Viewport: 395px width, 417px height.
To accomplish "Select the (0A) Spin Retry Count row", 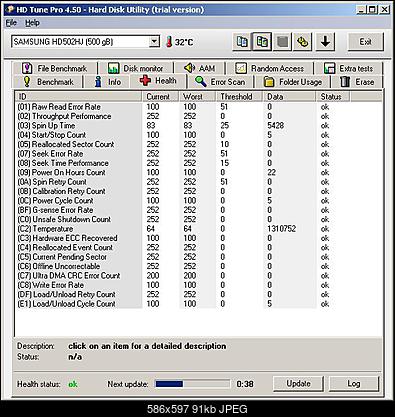I will pos(199,182).
